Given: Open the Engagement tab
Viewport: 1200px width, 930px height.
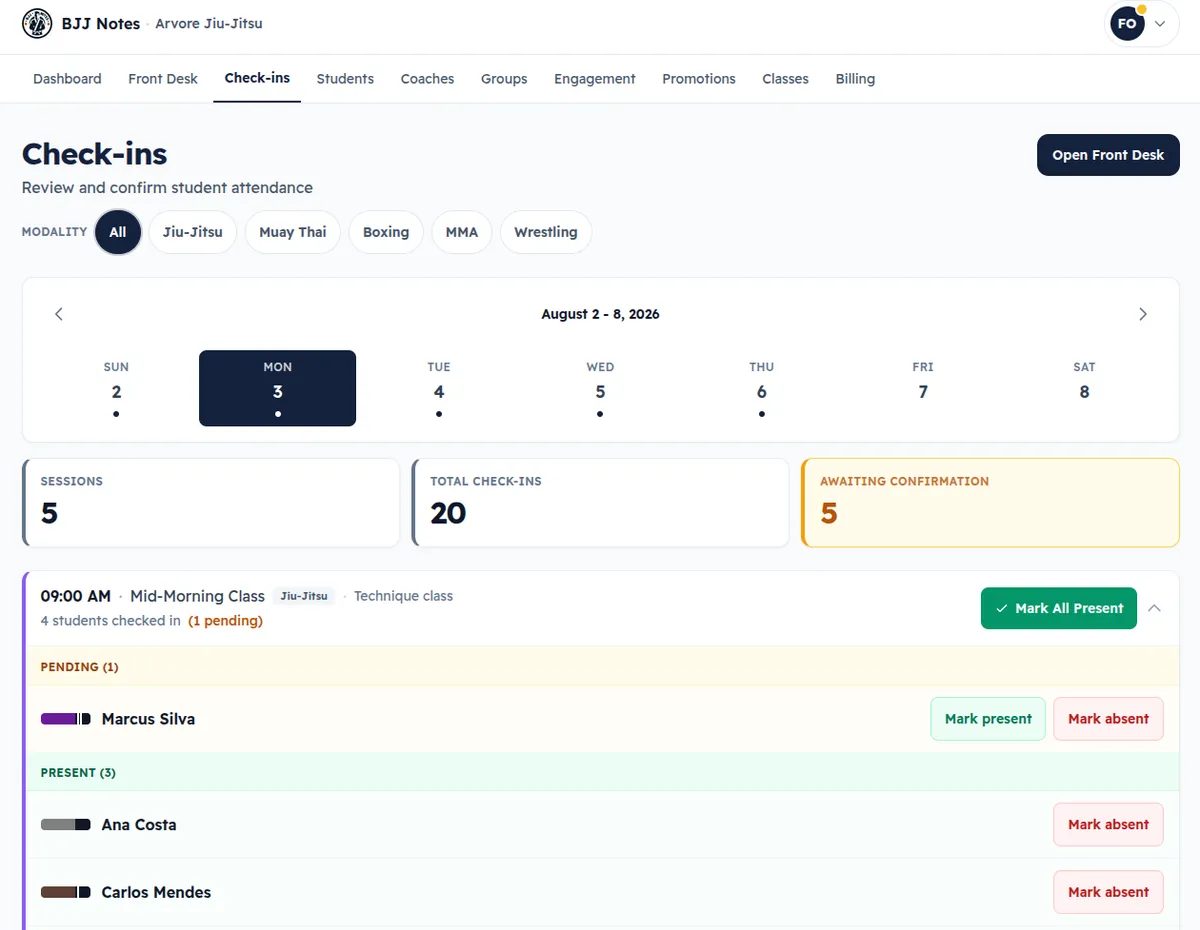Looking at the screenshot, I should click(x=595, y=79).
